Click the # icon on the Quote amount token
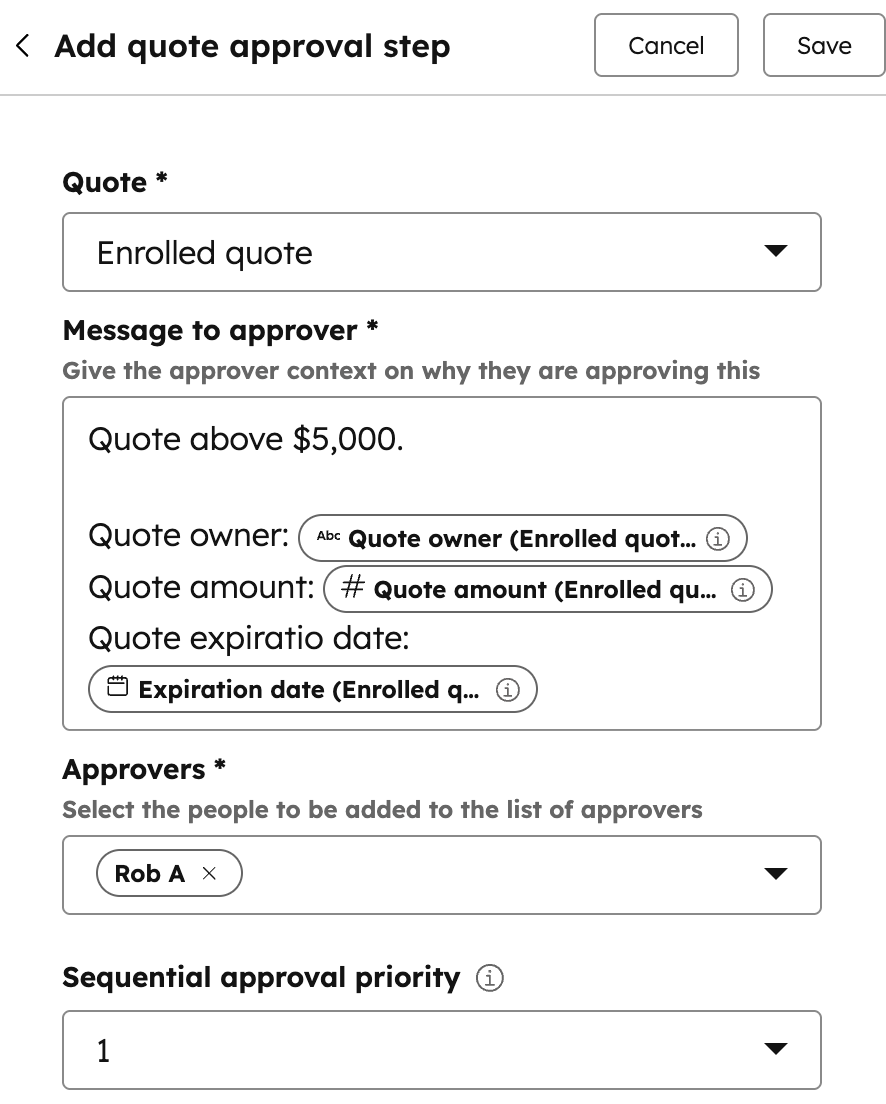Image resolution: width=886 pixels, height=1104 pixels. coord(351,589)
